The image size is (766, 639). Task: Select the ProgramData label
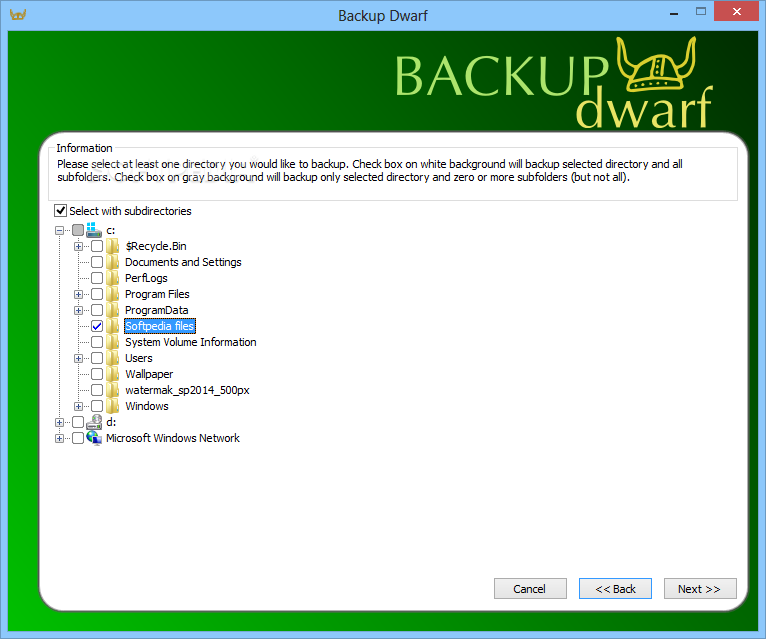coord(156,310)
